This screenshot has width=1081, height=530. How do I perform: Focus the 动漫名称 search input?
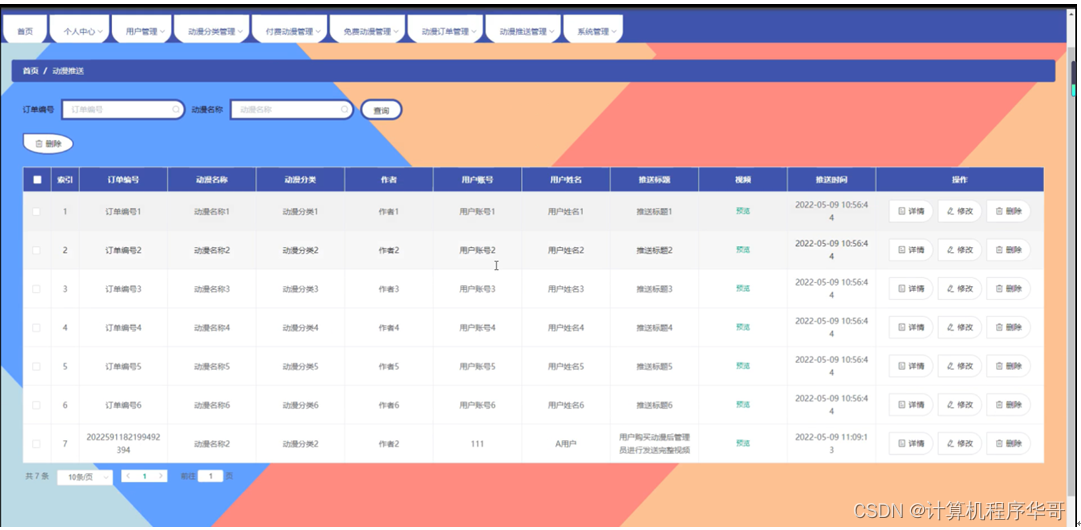click(x=292, y=110)
